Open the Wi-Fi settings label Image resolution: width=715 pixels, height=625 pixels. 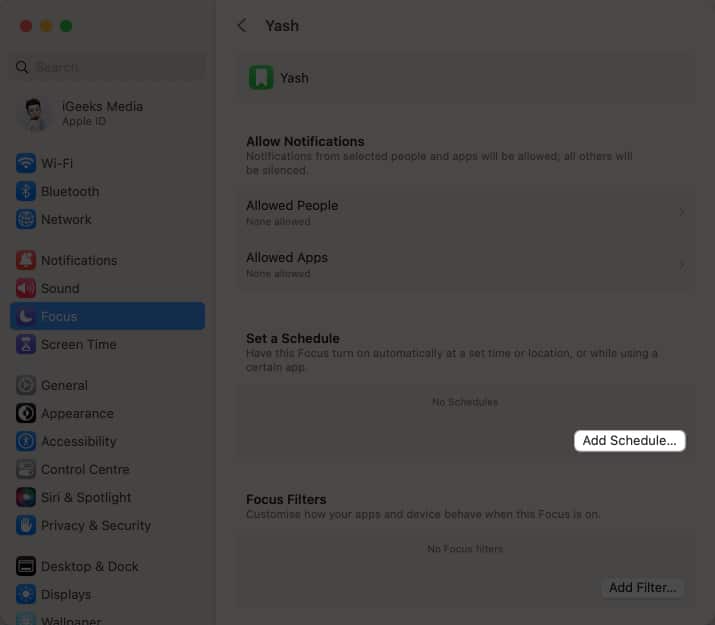coord(57,163)
